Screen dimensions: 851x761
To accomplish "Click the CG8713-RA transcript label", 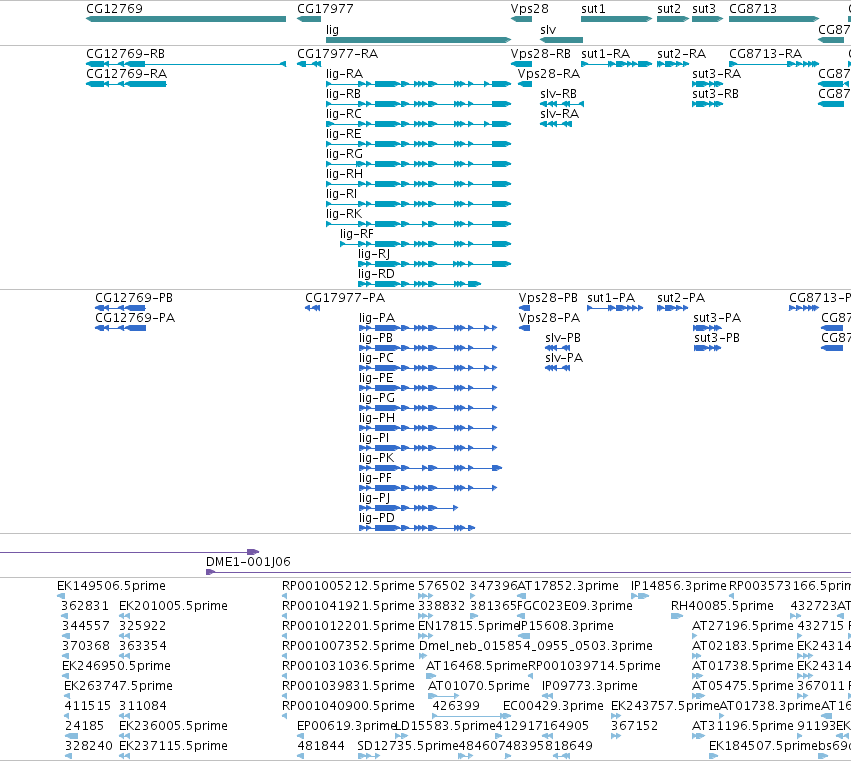I will click(x=766, y=54).
